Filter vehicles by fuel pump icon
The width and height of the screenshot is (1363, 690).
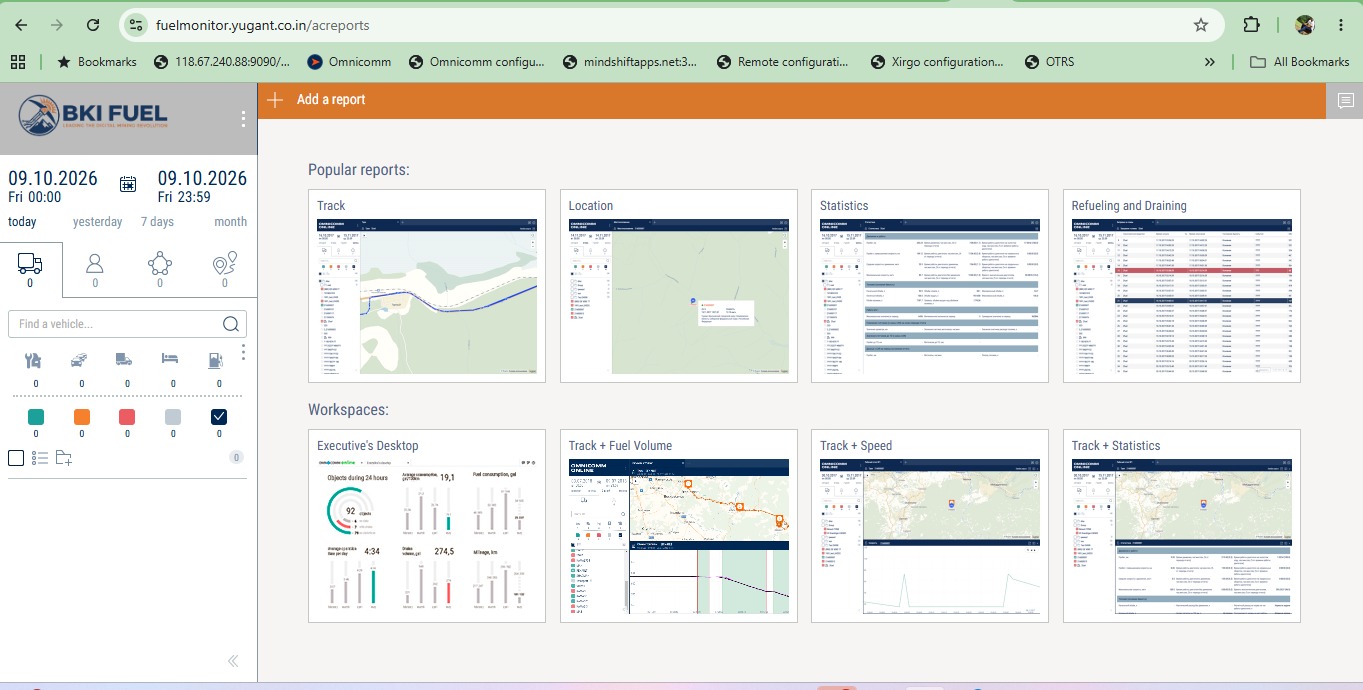(x=216, y=360)
